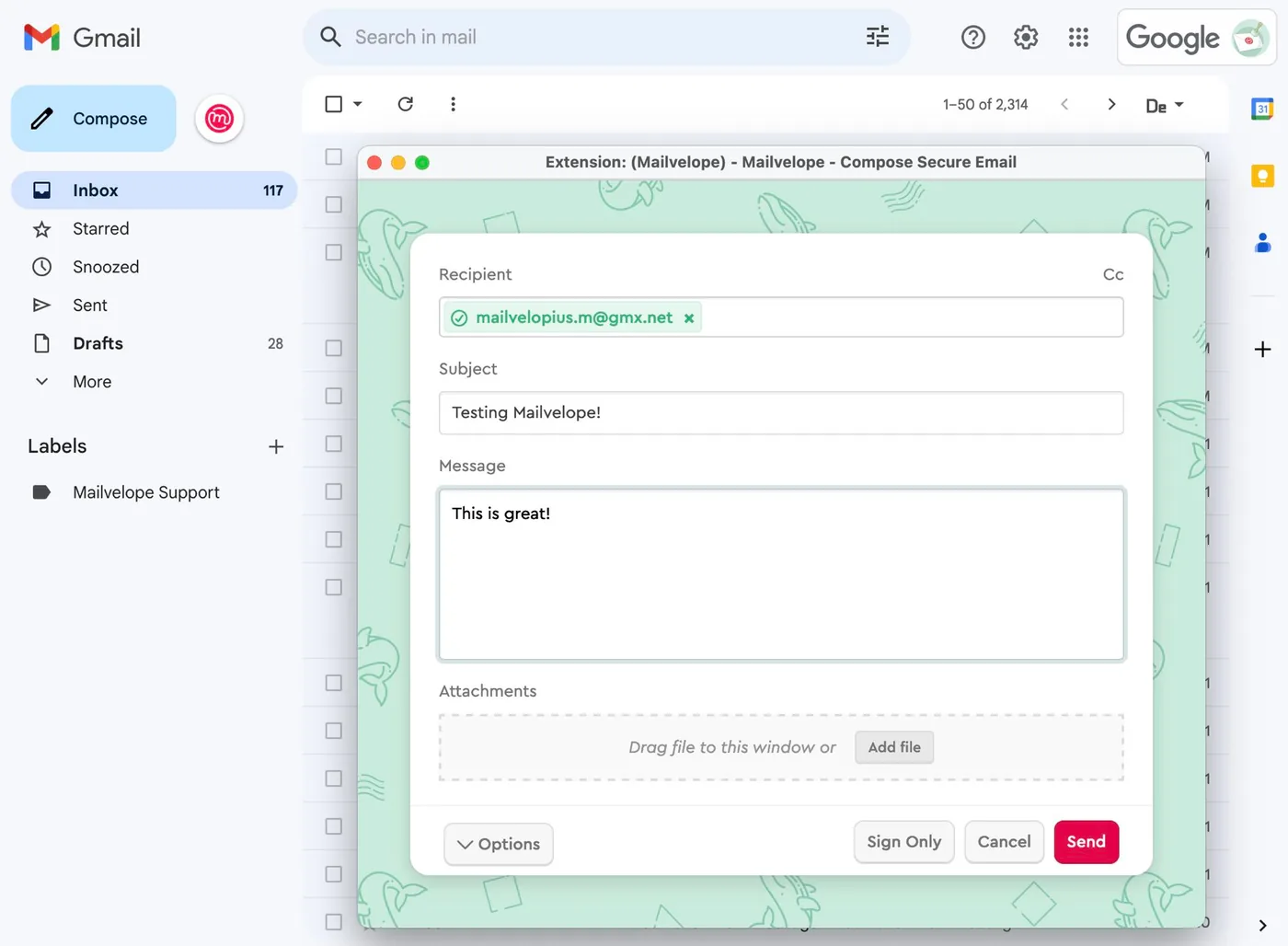Open Google Calendar side panel icon
This screenshot has width=1288, height=946.
coord(1262,110)
